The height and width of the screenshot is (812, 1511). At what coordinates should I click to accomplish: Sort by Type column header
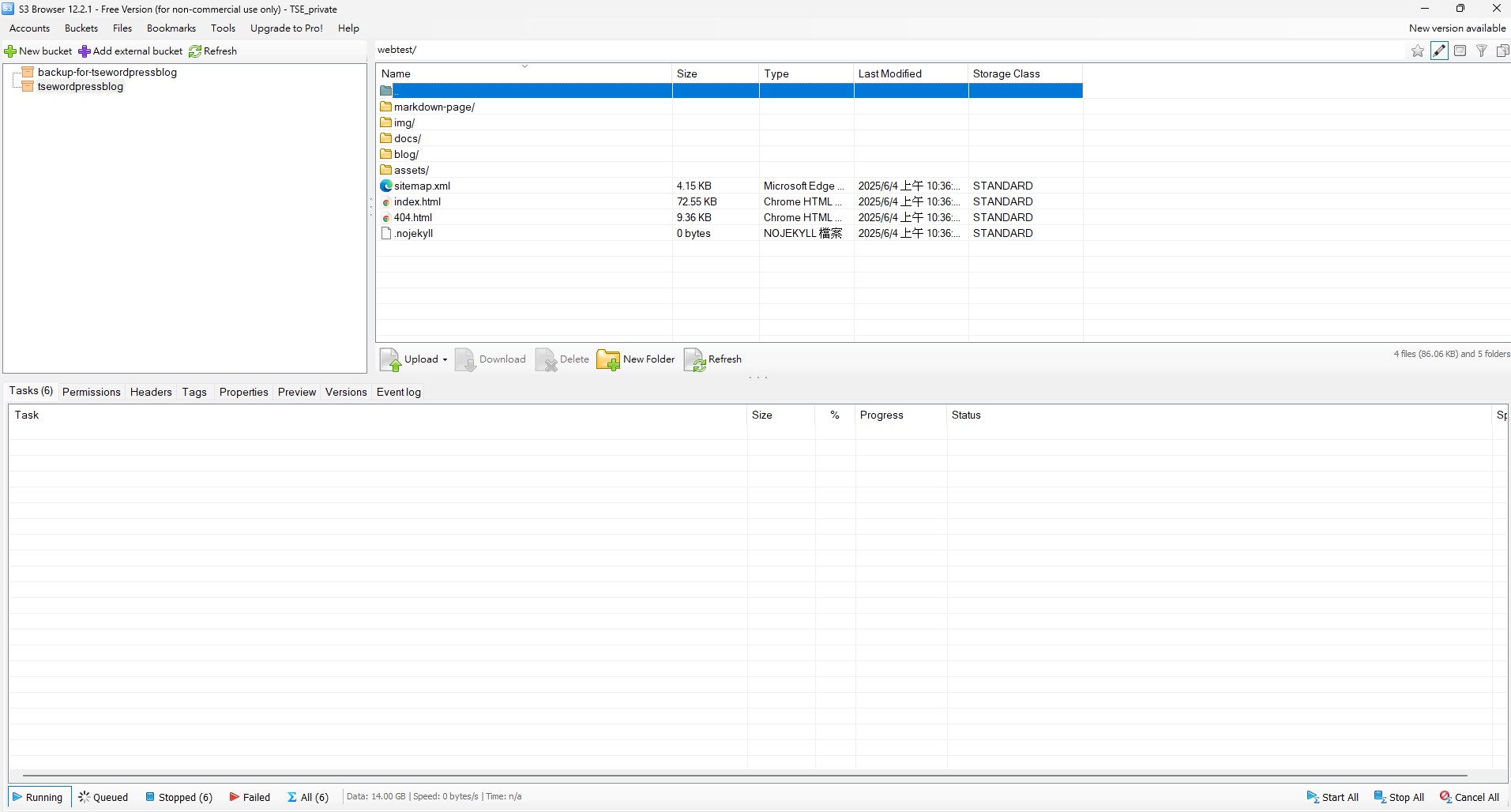pos(806,73)
